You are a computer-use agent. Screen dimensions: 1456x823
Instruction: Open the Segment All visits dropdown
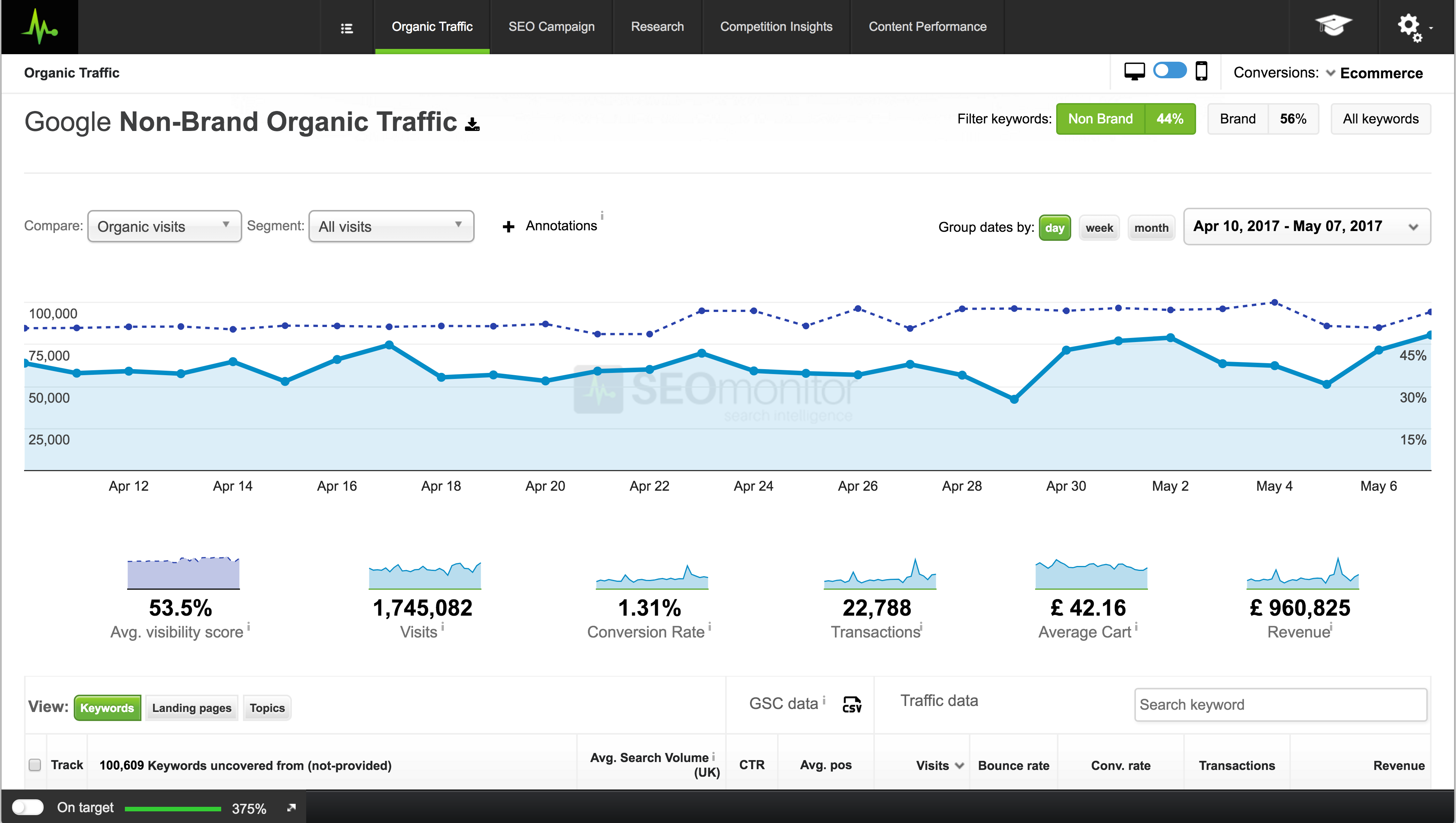[x=391, y=226]
